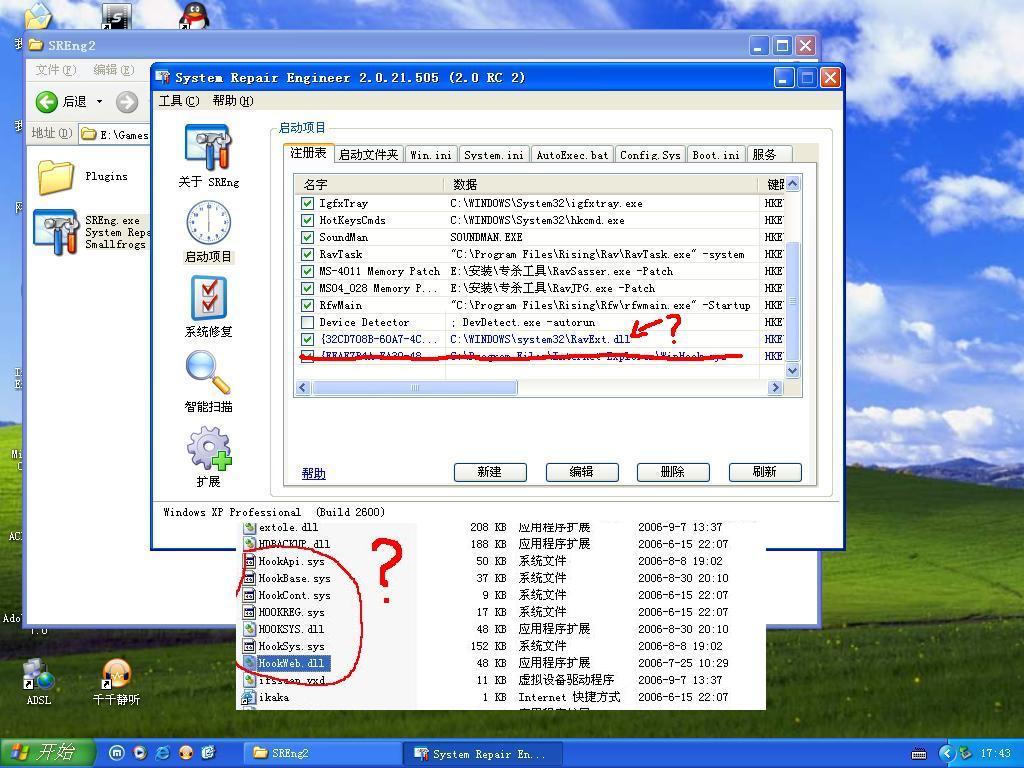
Task: Switch to the AutoExec.bat tab
Action: (572, 155)
